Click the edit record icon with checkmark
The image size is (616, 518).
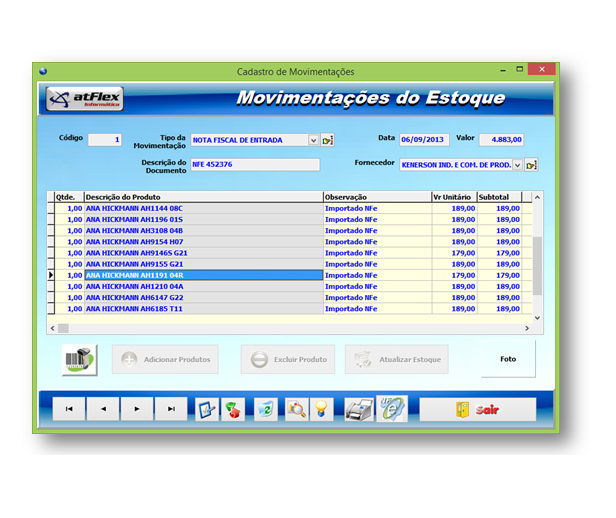click(207, 409)
